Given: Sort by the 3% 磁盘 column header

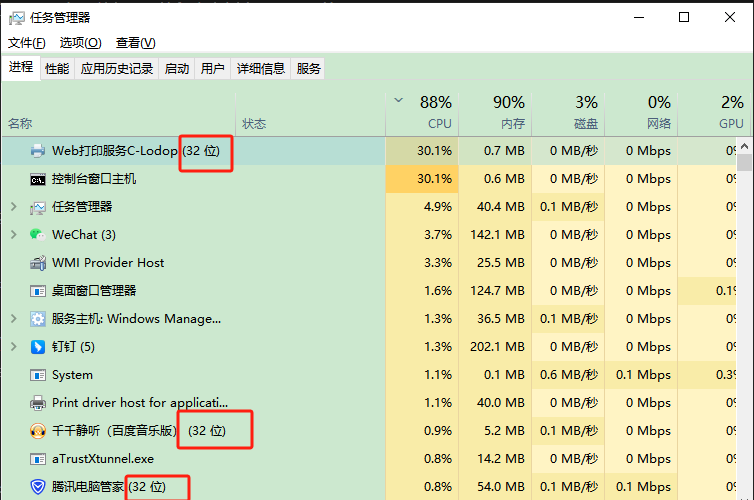Looking at the screenshot, I should click(x=568, y=114).
